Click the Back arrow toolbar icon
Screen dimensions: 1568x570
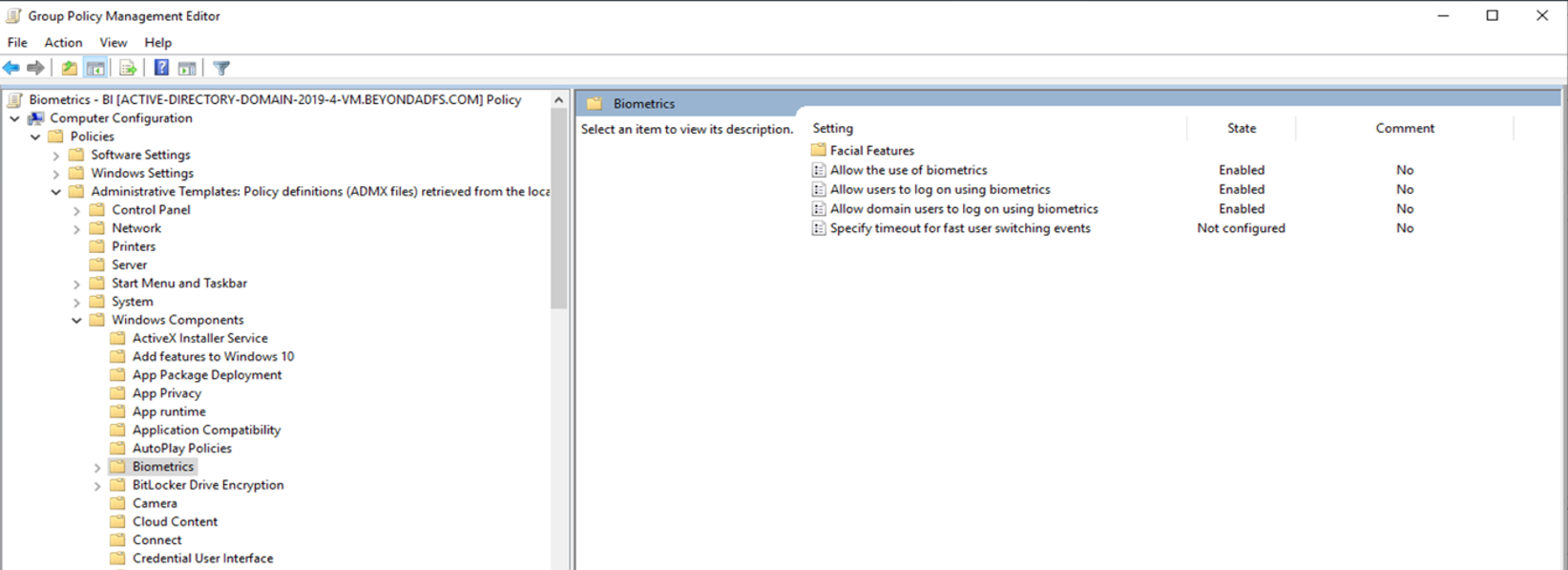[x=11, y=68]
